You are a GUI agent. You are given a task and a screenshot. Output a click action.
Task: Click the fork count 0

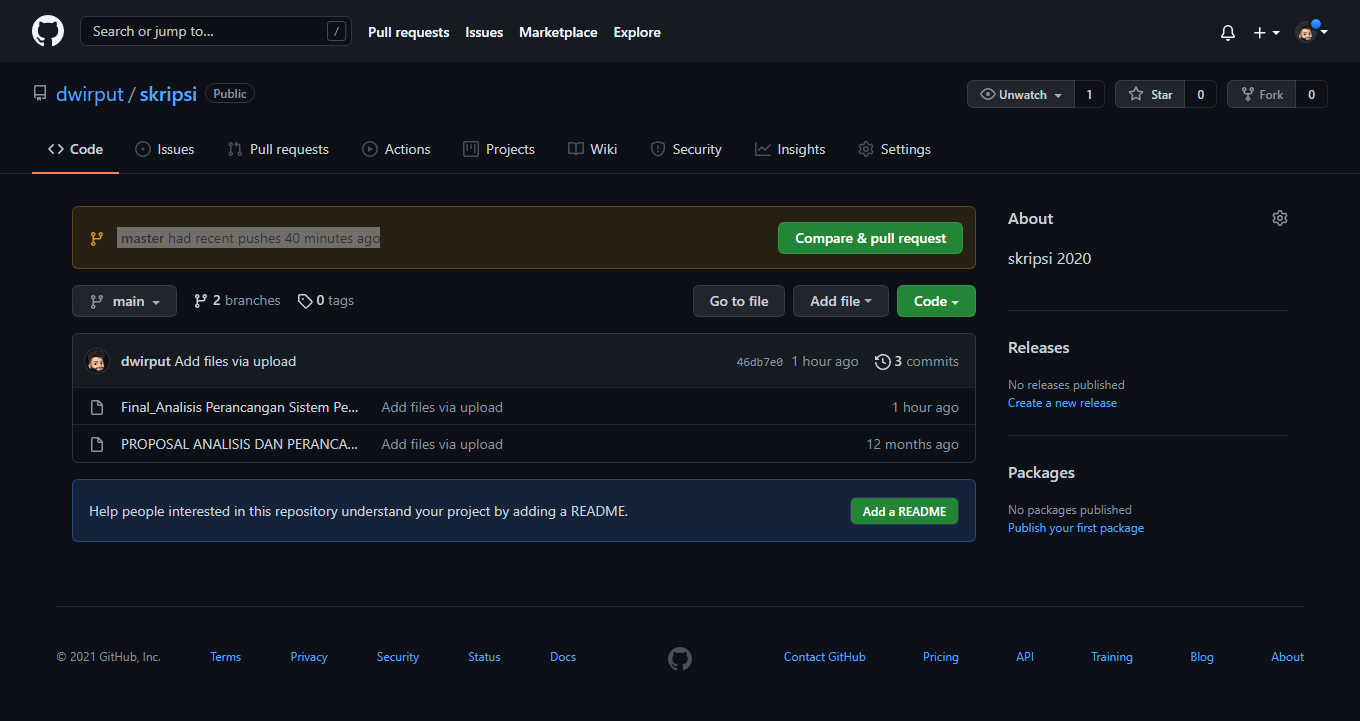tap(1312, 94)
